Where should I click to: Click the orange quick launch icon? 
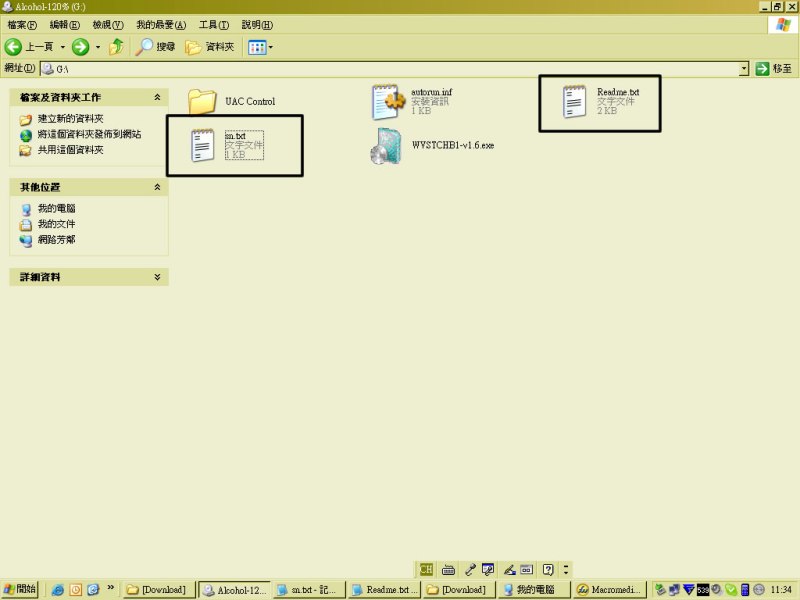click(76, 590)
